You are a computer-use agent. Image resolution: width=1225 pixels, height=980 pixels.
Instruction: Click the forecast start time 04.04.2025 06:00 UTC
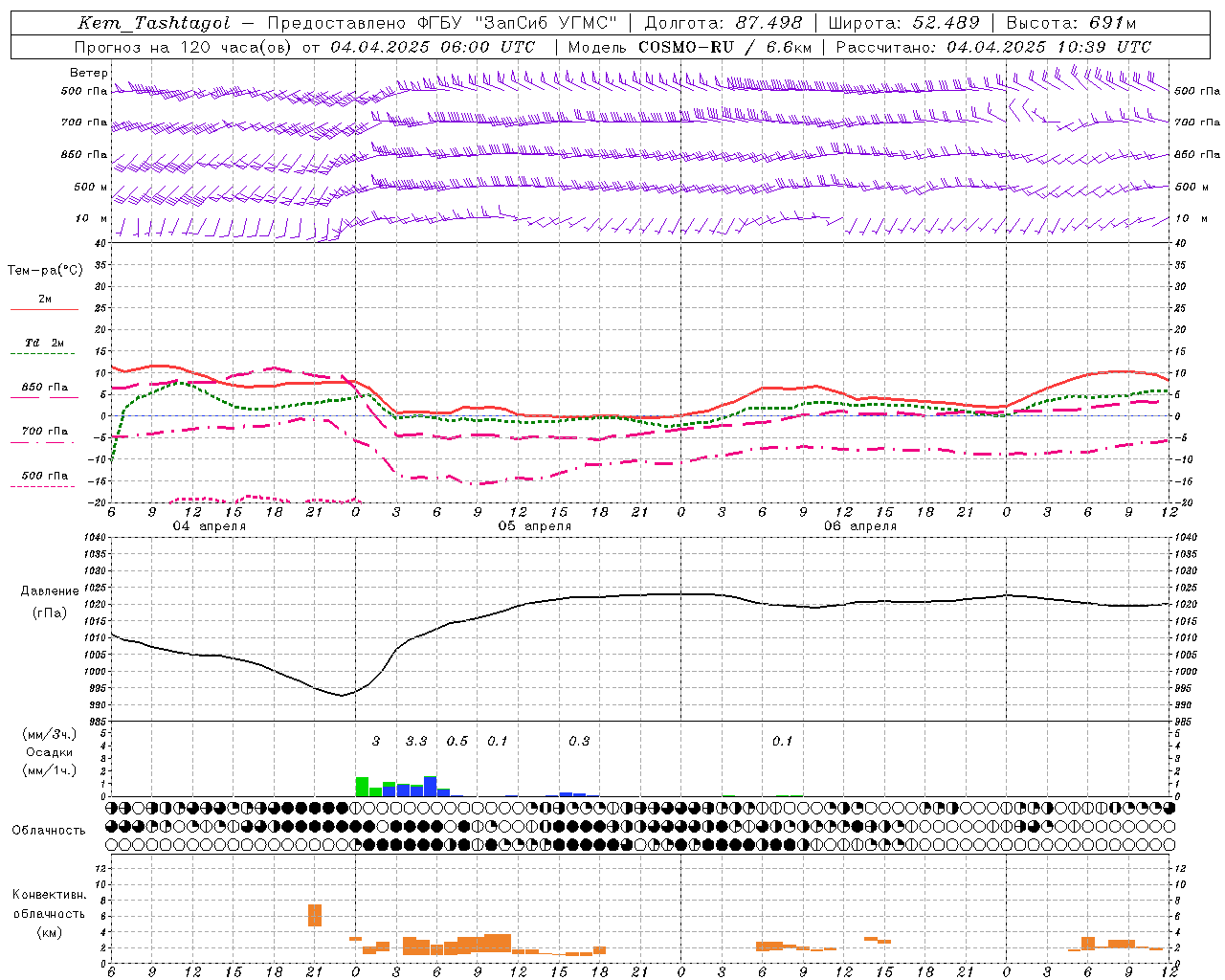tap(433, 47)
